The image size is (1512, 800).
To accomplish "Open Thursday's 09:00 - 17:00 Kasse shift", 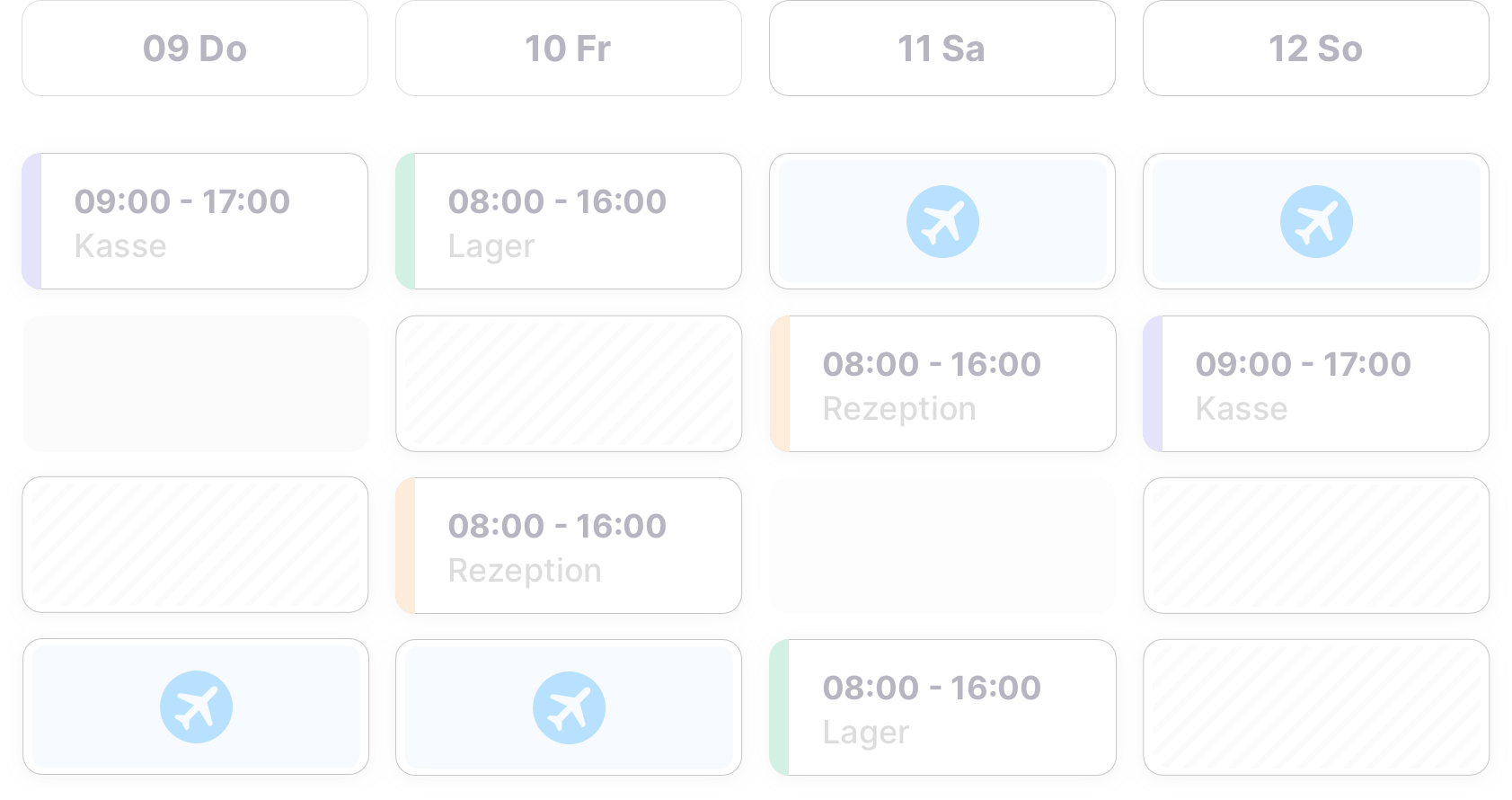I will pos(195,221).
